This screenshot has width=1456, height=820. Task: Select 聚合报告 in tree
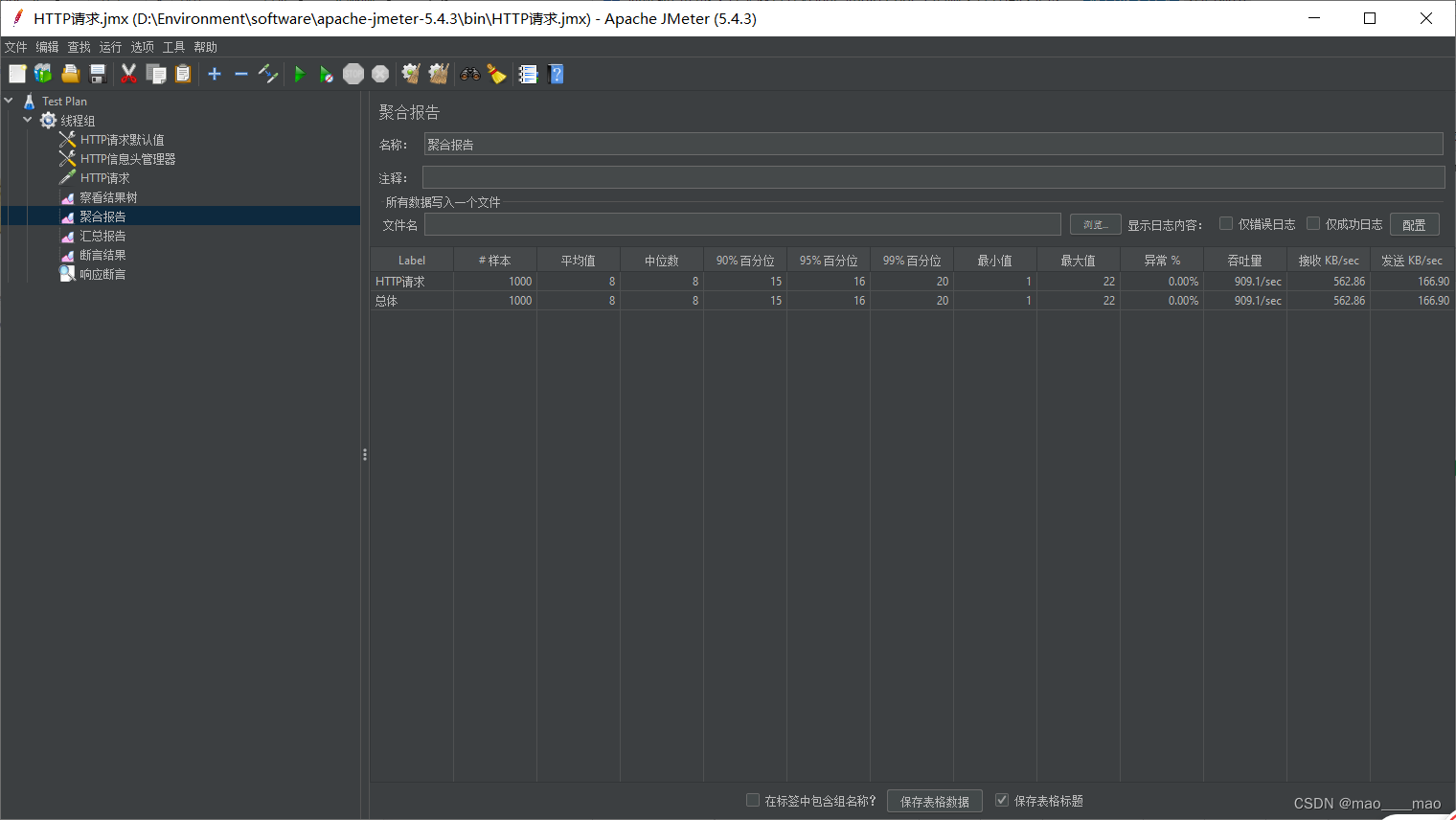[x=102, y=216]
